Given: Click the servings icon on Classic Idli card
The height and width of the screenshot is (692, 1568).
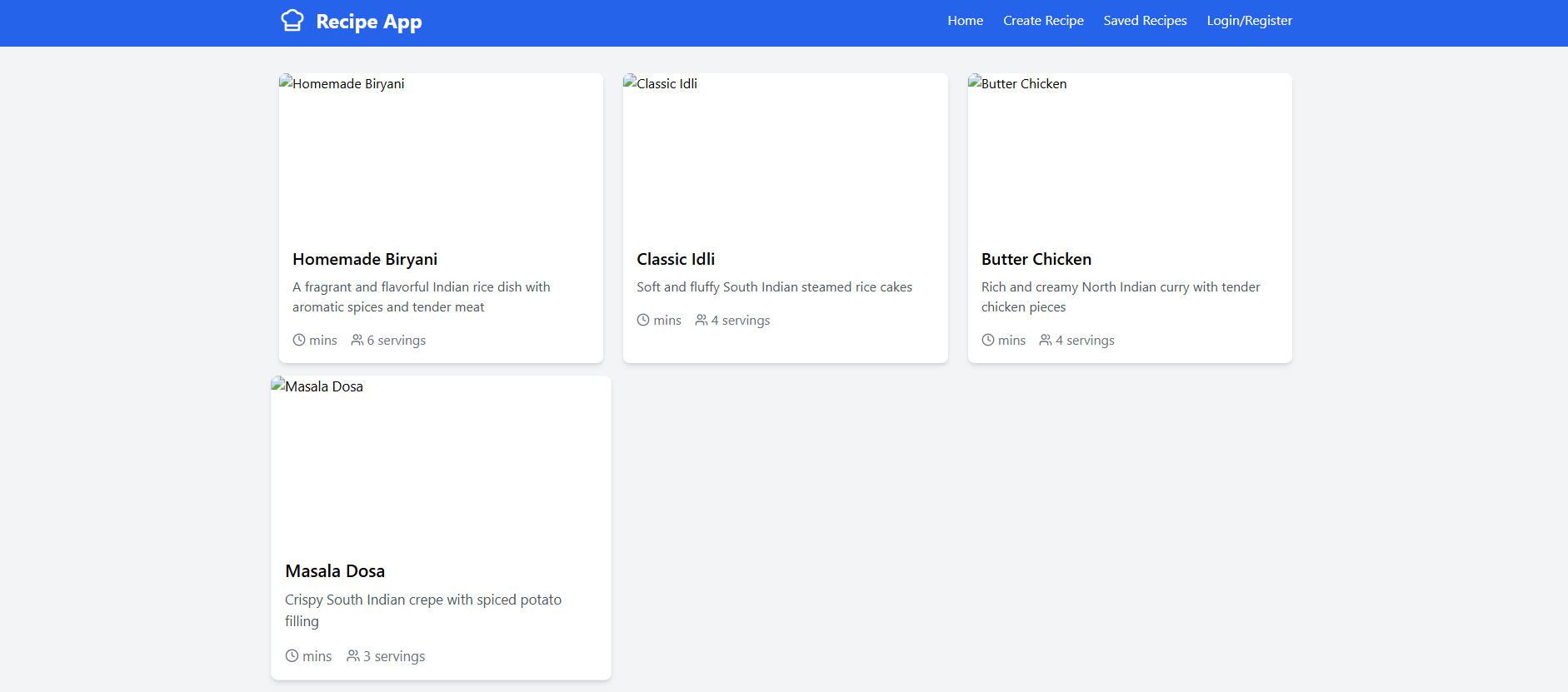Looking at the screenshot, I should 701,320.
